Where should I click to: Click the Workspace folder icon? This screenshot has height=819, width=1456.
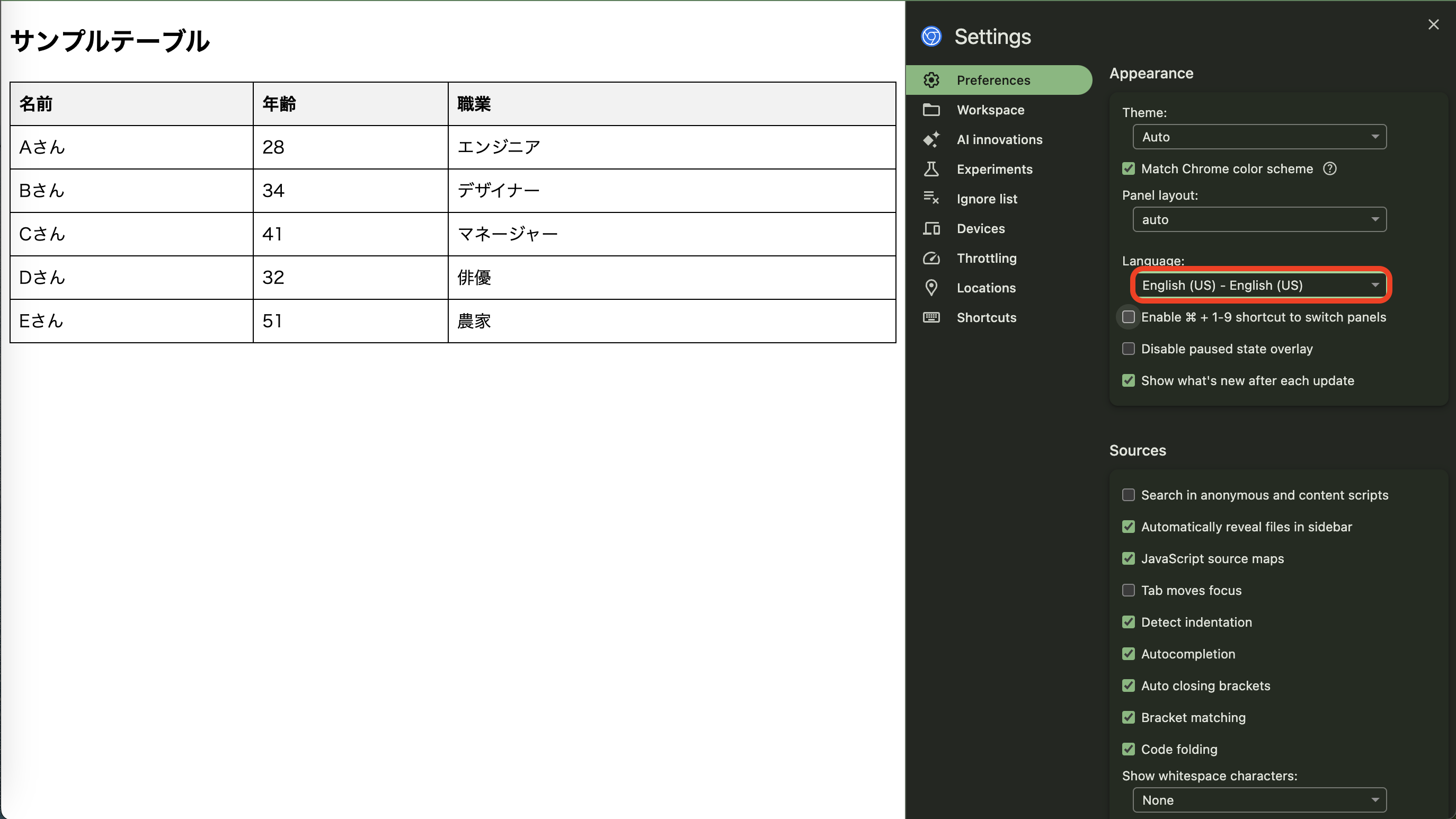[x=931, y=110]
